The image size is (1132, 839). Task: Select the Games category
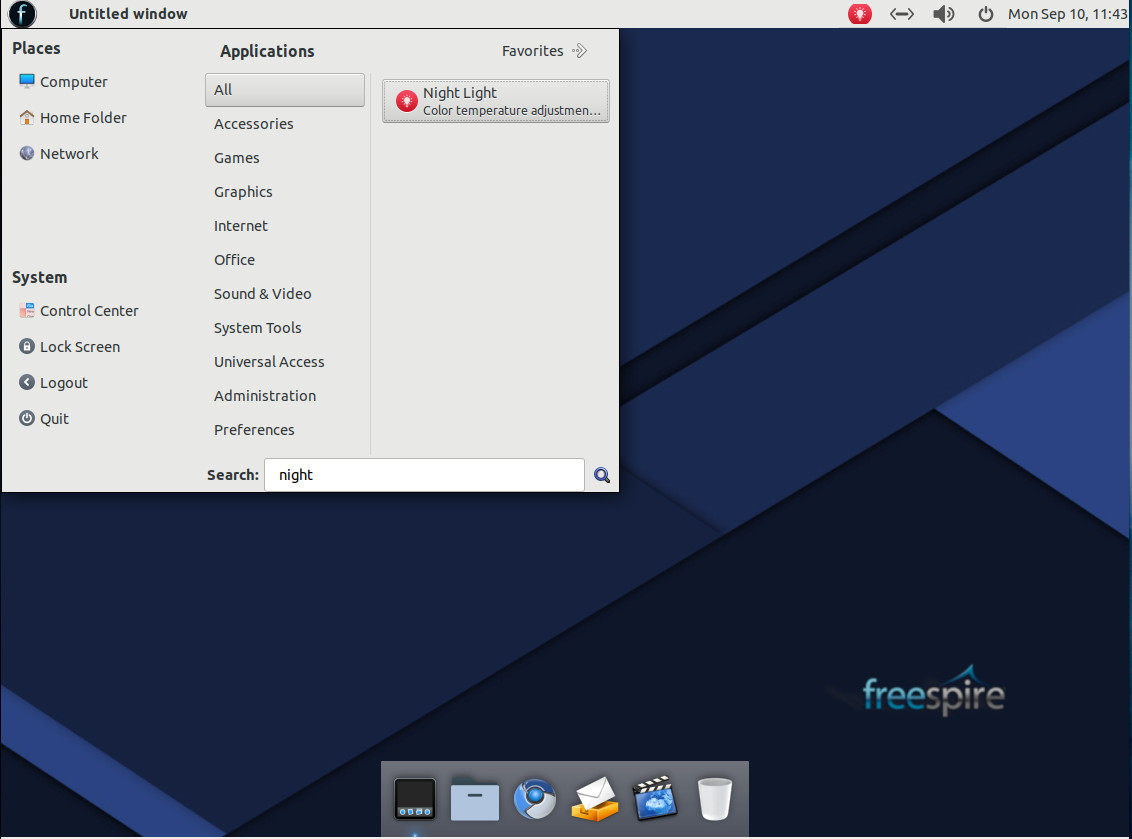284,157
